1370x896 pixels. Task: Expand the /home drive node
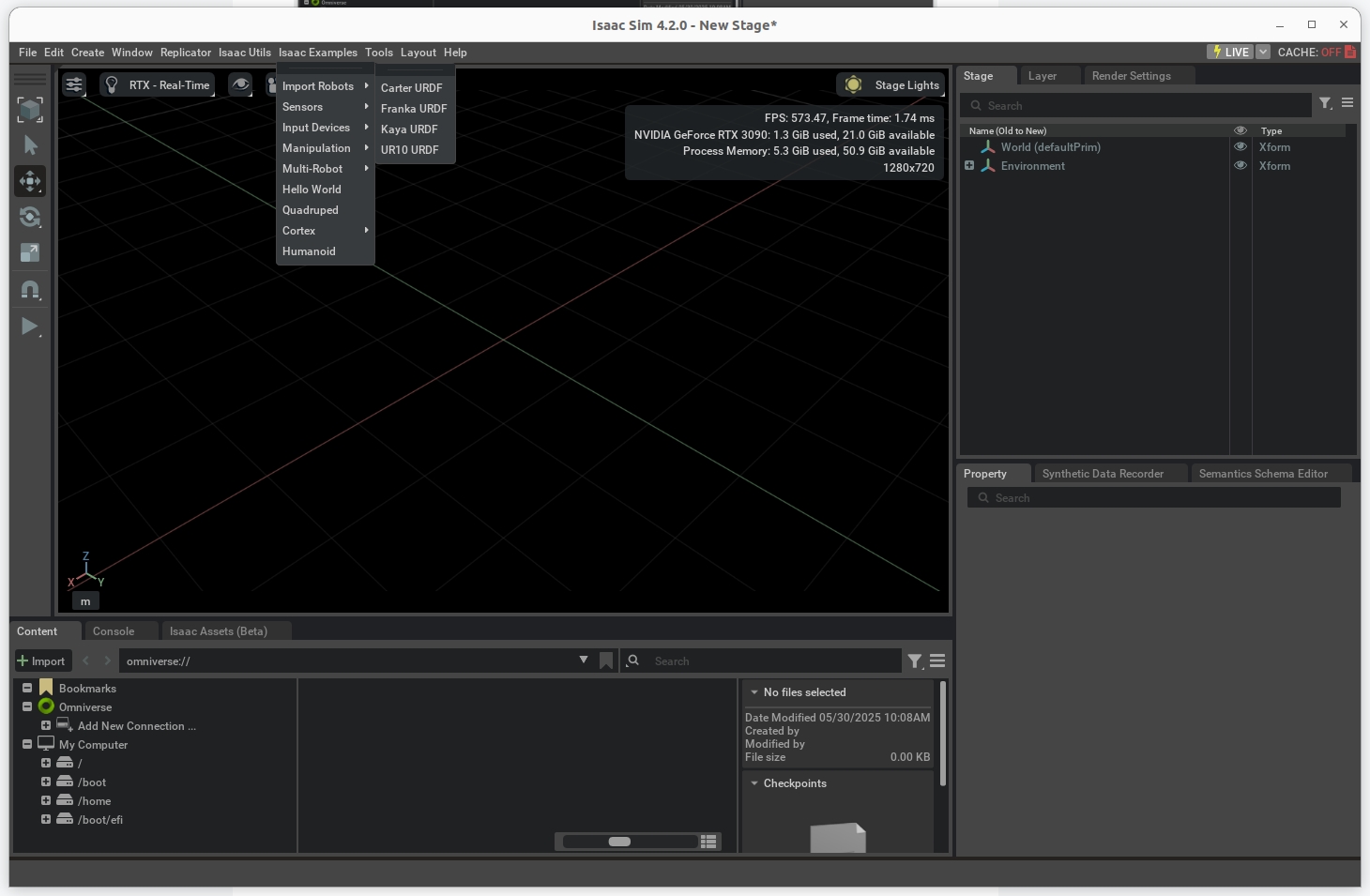pos(46,800)
